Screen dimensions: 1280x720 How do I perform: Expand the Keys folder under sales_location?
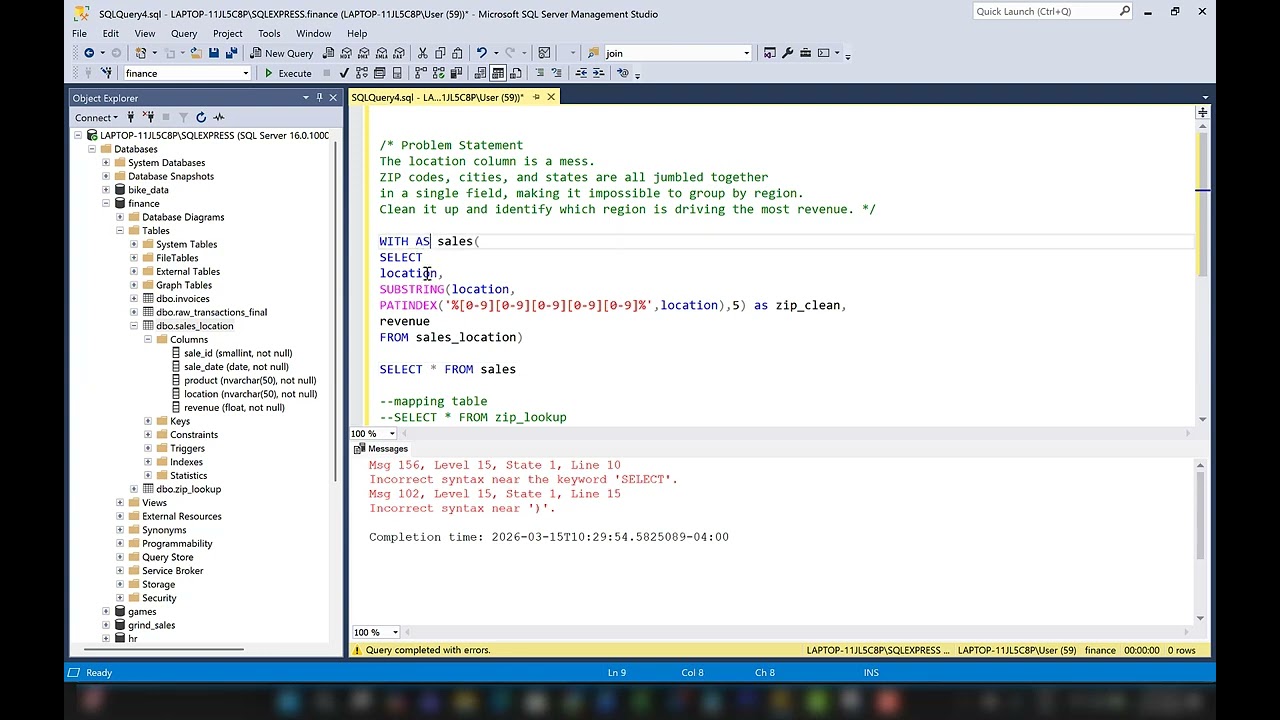148,421
